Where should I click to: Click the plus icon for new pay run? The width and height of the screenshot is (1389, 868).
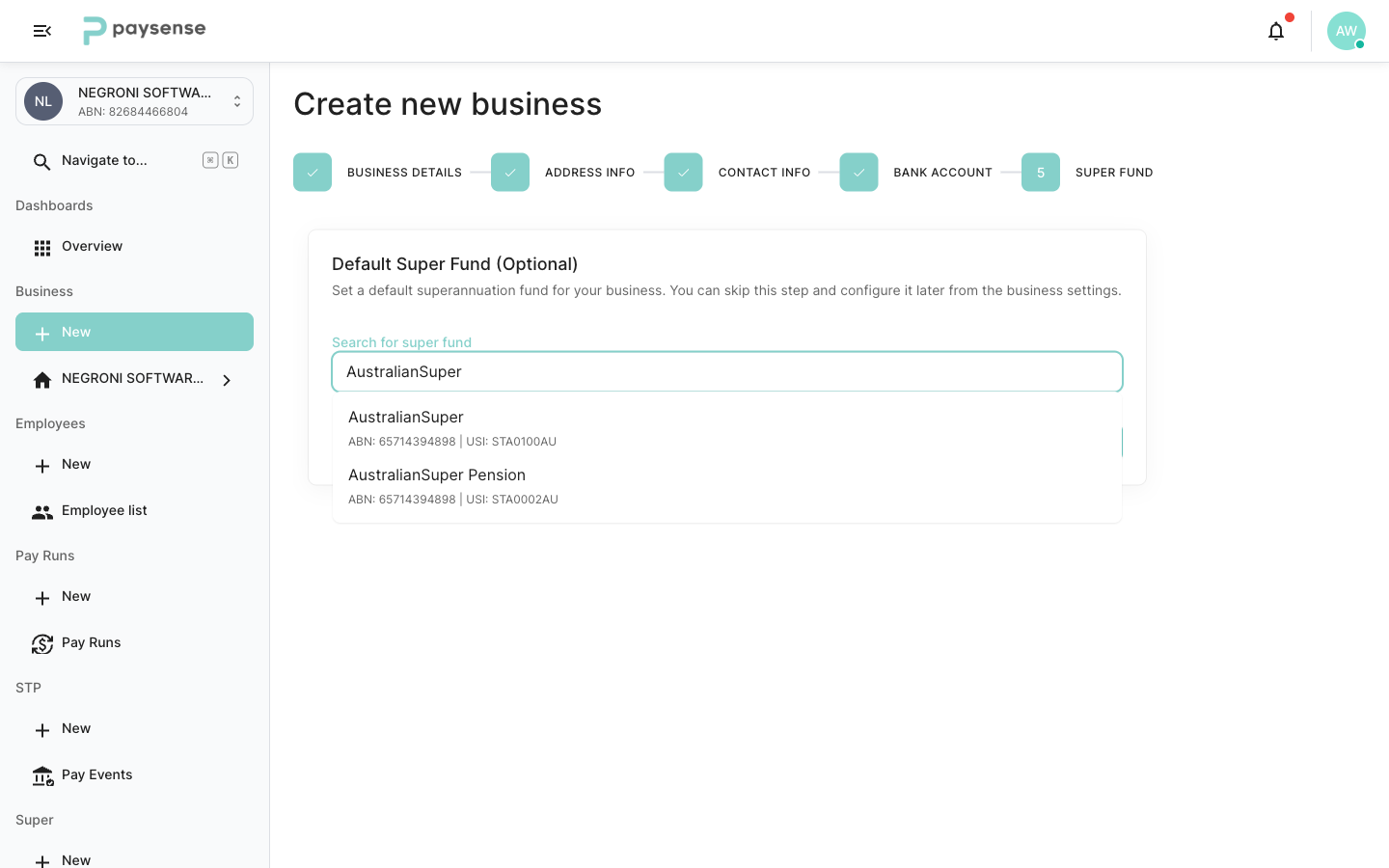(42, 598)
